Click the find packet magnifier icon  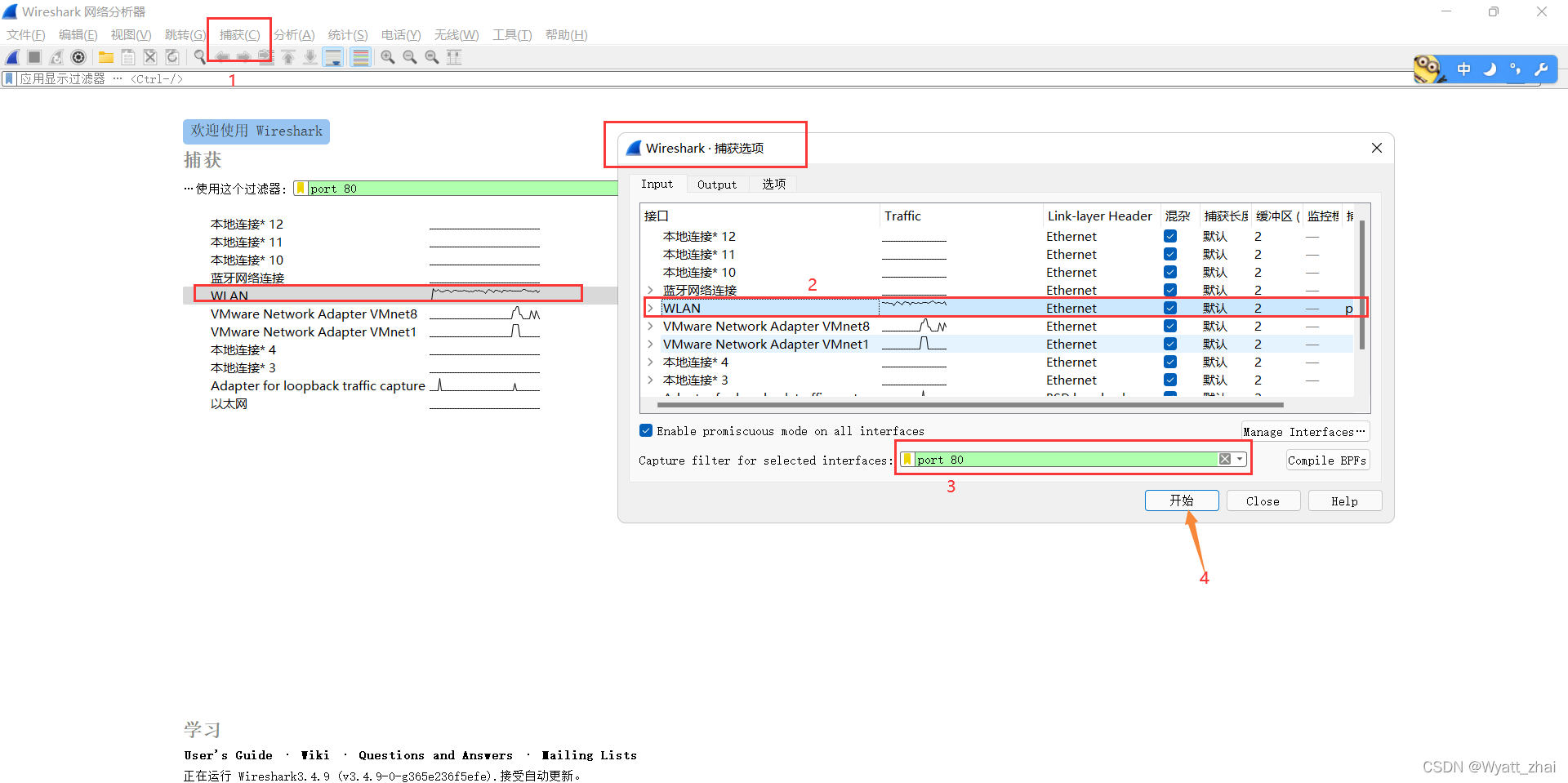[200, 57]
